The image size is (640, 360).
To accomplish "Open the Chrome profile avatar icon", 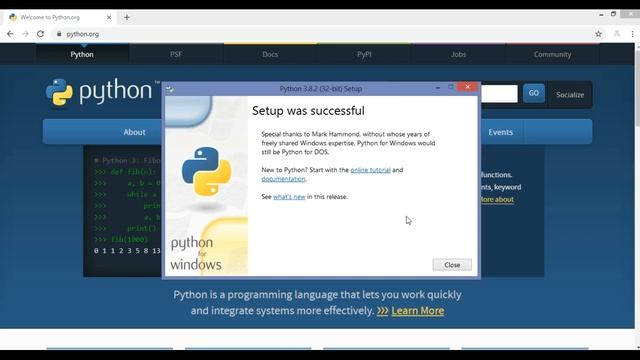I will pos(617,34).
